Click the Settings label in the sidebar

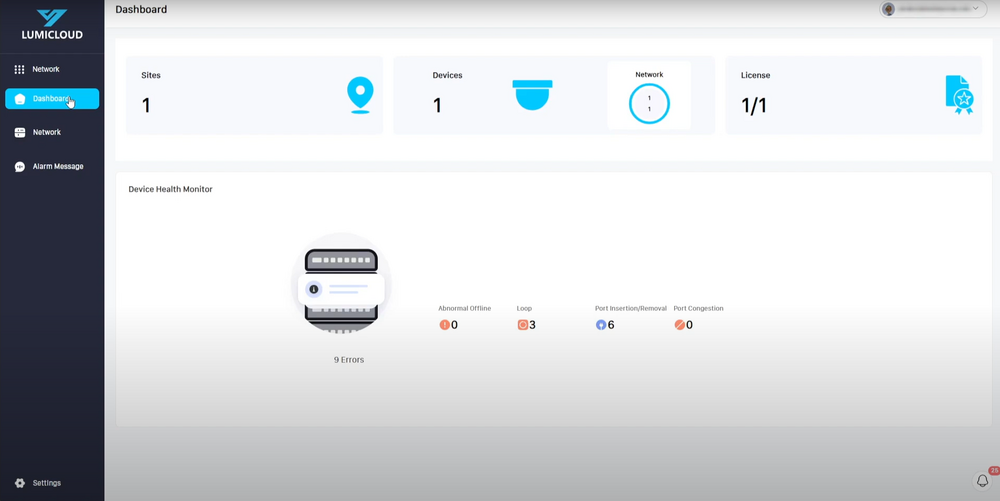click(47, 483)
